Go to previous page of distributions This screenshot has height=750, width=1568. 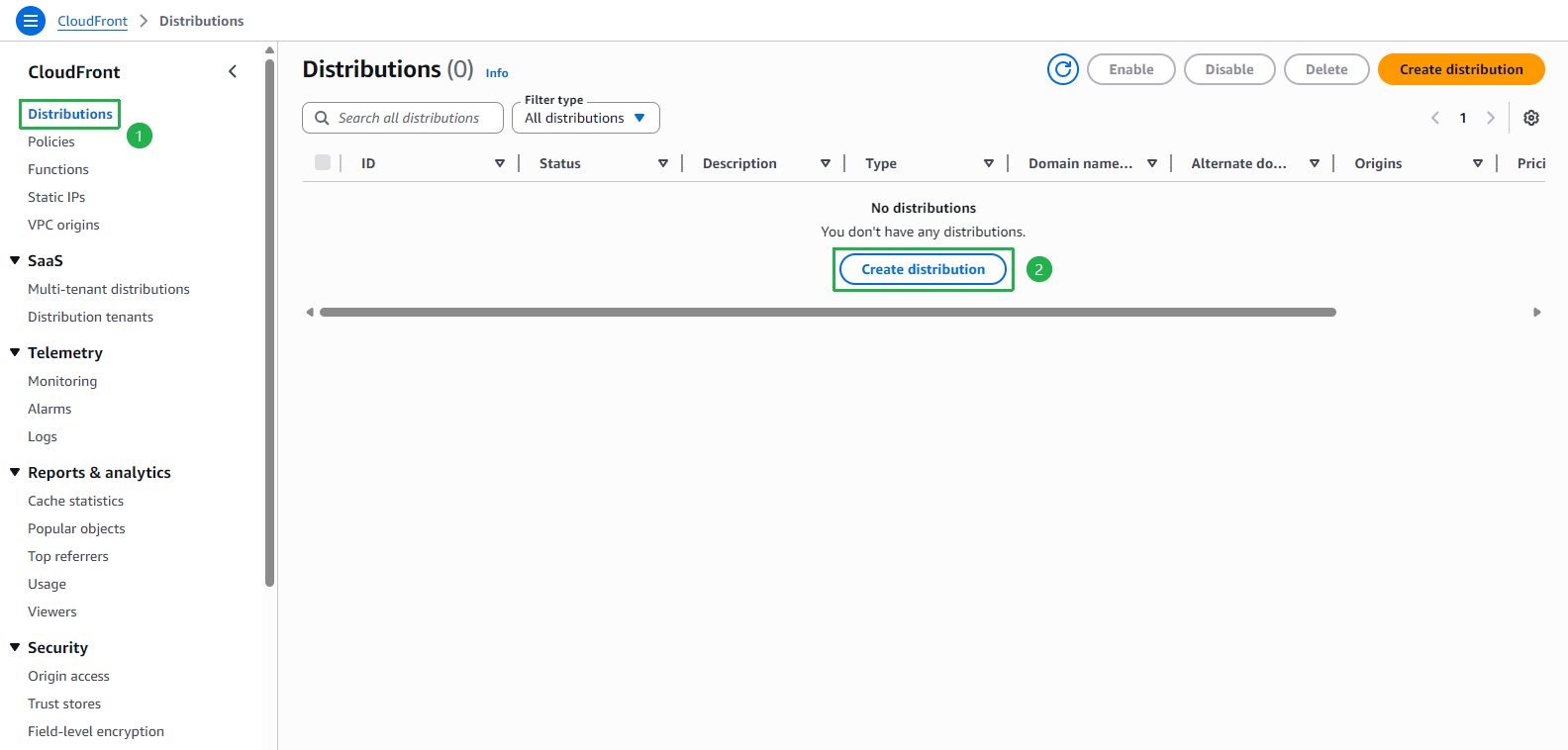tap(1435, 118)
